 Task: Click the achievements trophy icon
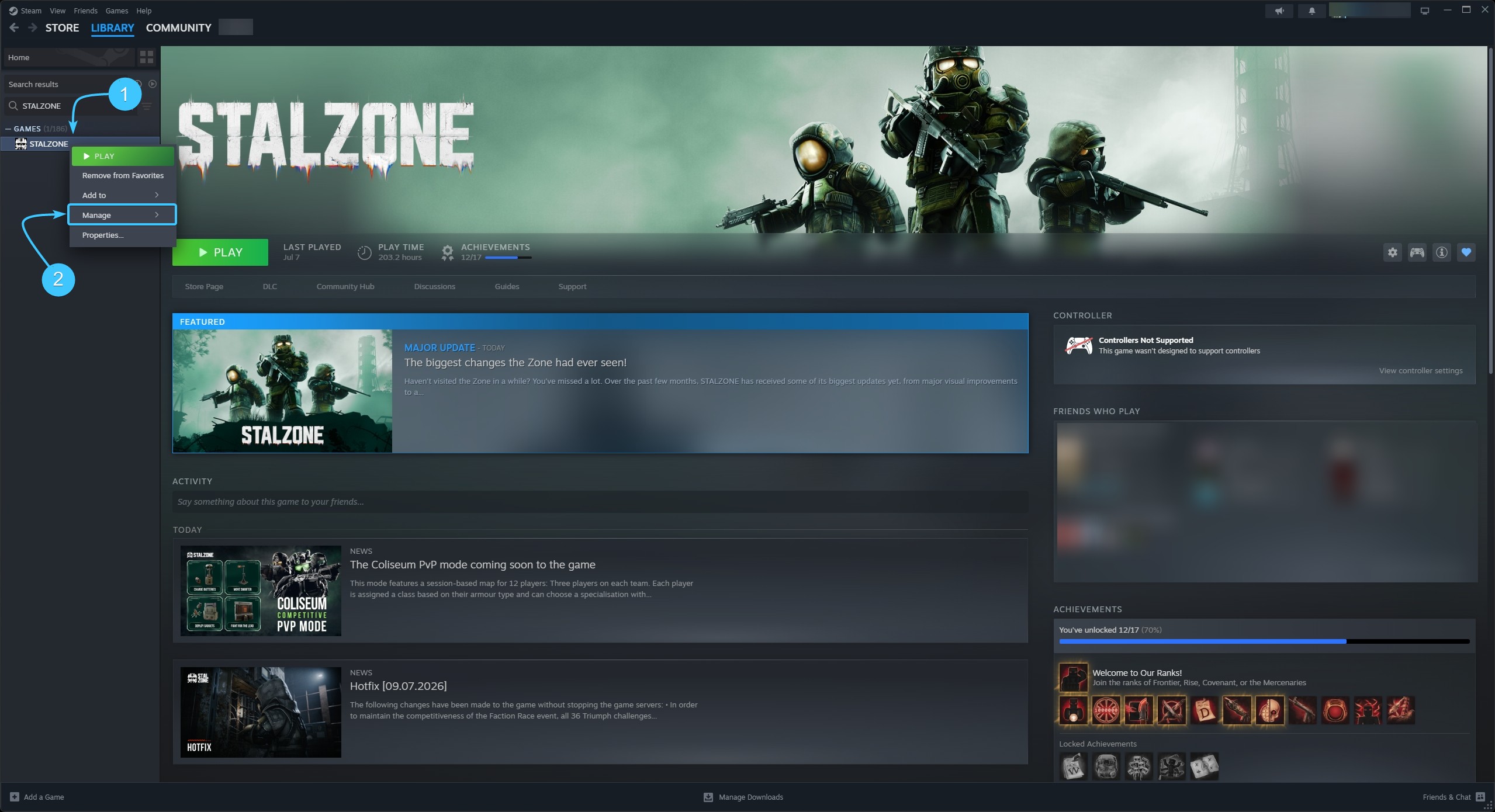[447, 252]
